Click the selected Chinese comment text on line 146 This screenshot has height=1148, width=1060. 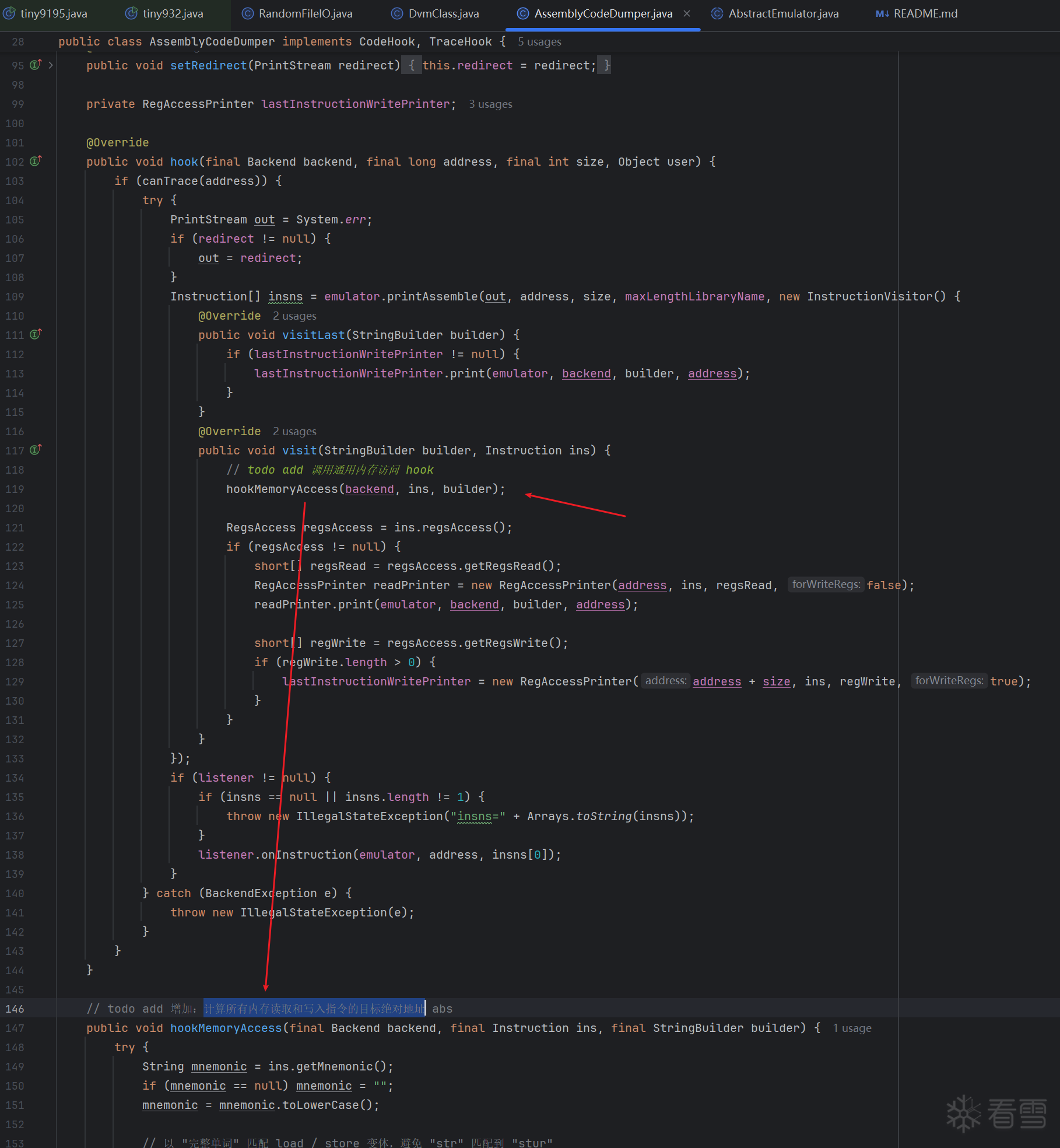pyautogui.click(x=314, y=1009)
